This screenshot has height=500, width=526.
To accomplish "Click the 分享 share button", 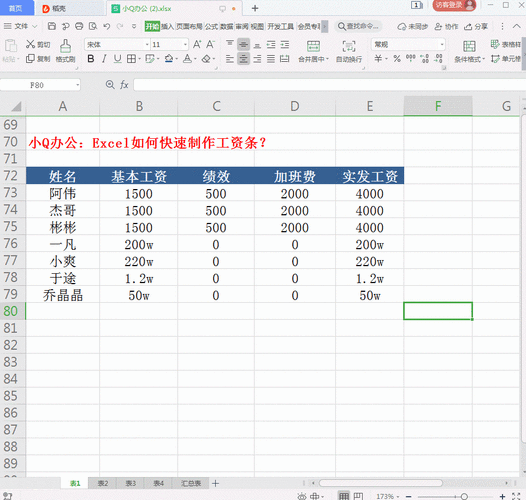I will (476, 26).
